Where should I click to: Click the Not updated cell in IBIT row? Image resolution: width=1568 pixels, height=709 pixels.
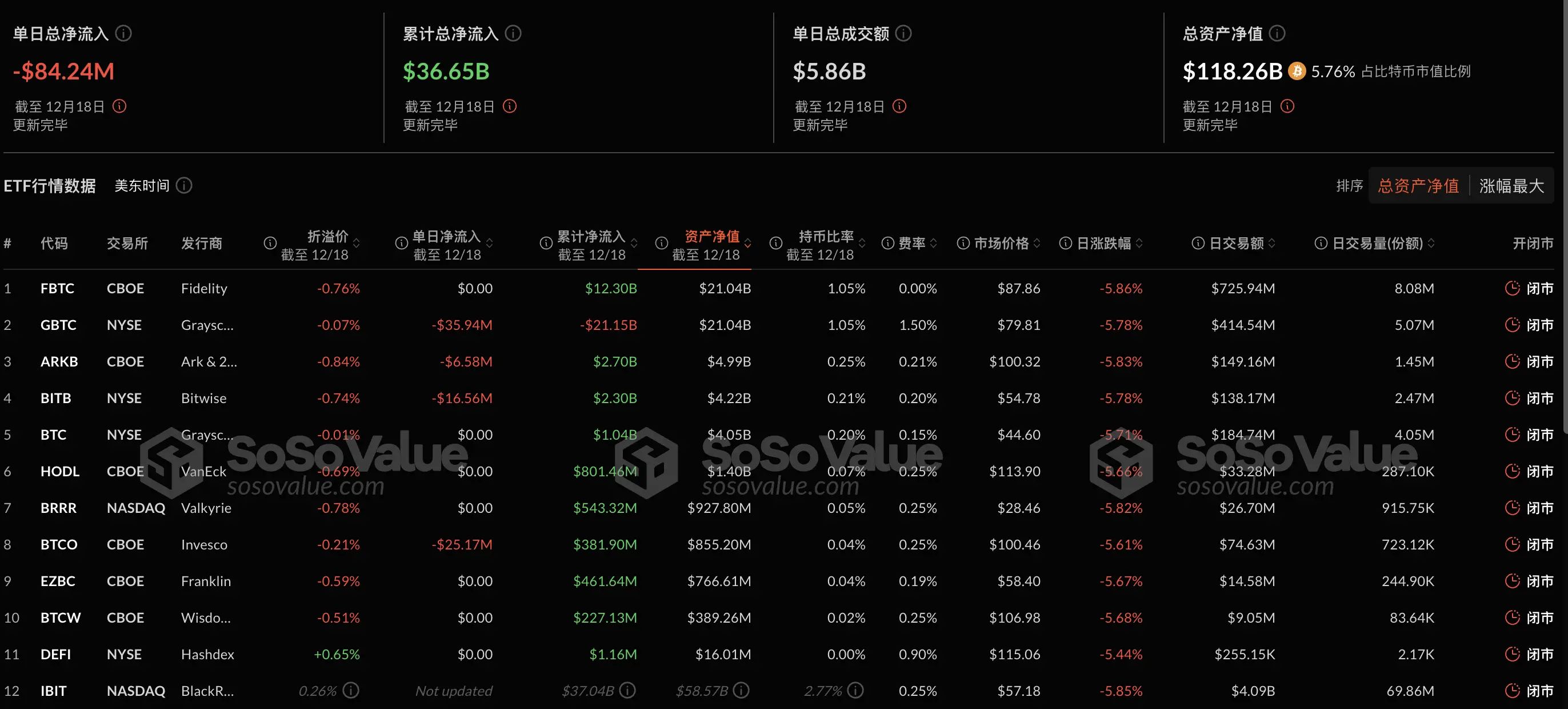tap(454, 691)
